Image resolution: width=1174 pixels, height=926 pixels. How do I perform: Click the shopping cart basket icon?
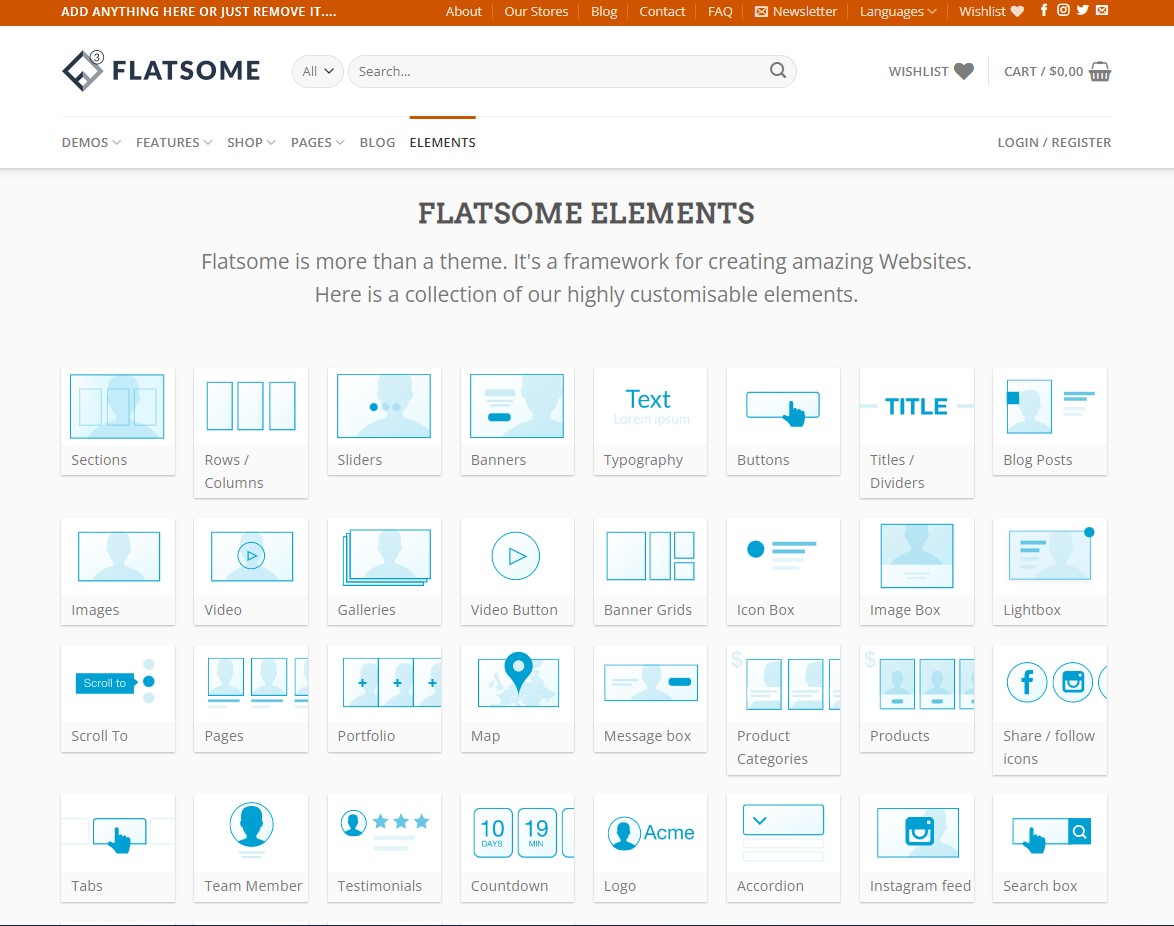pos(1100,71)
